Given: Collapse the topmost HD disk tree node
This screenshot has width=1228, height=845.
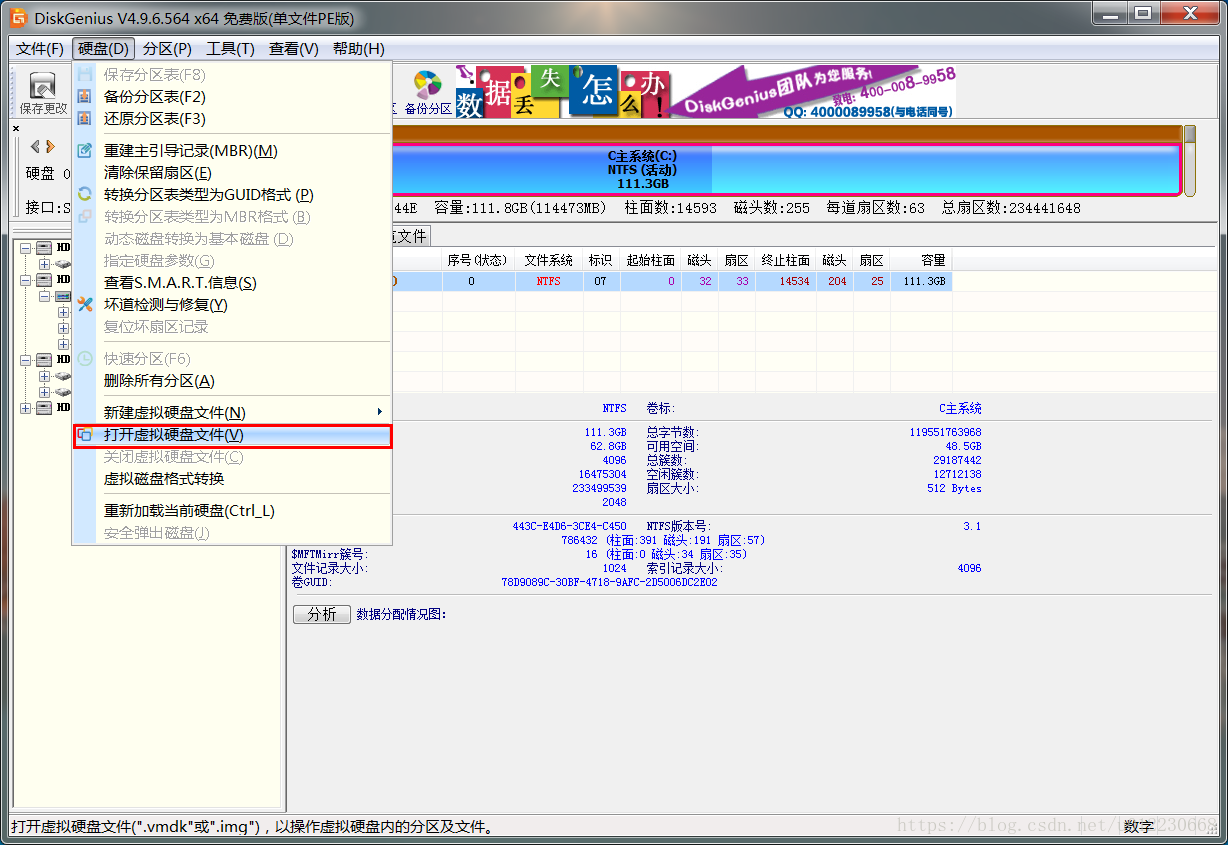Looking at the screenshot, I should pyautogui.click(x=26, y=248).
